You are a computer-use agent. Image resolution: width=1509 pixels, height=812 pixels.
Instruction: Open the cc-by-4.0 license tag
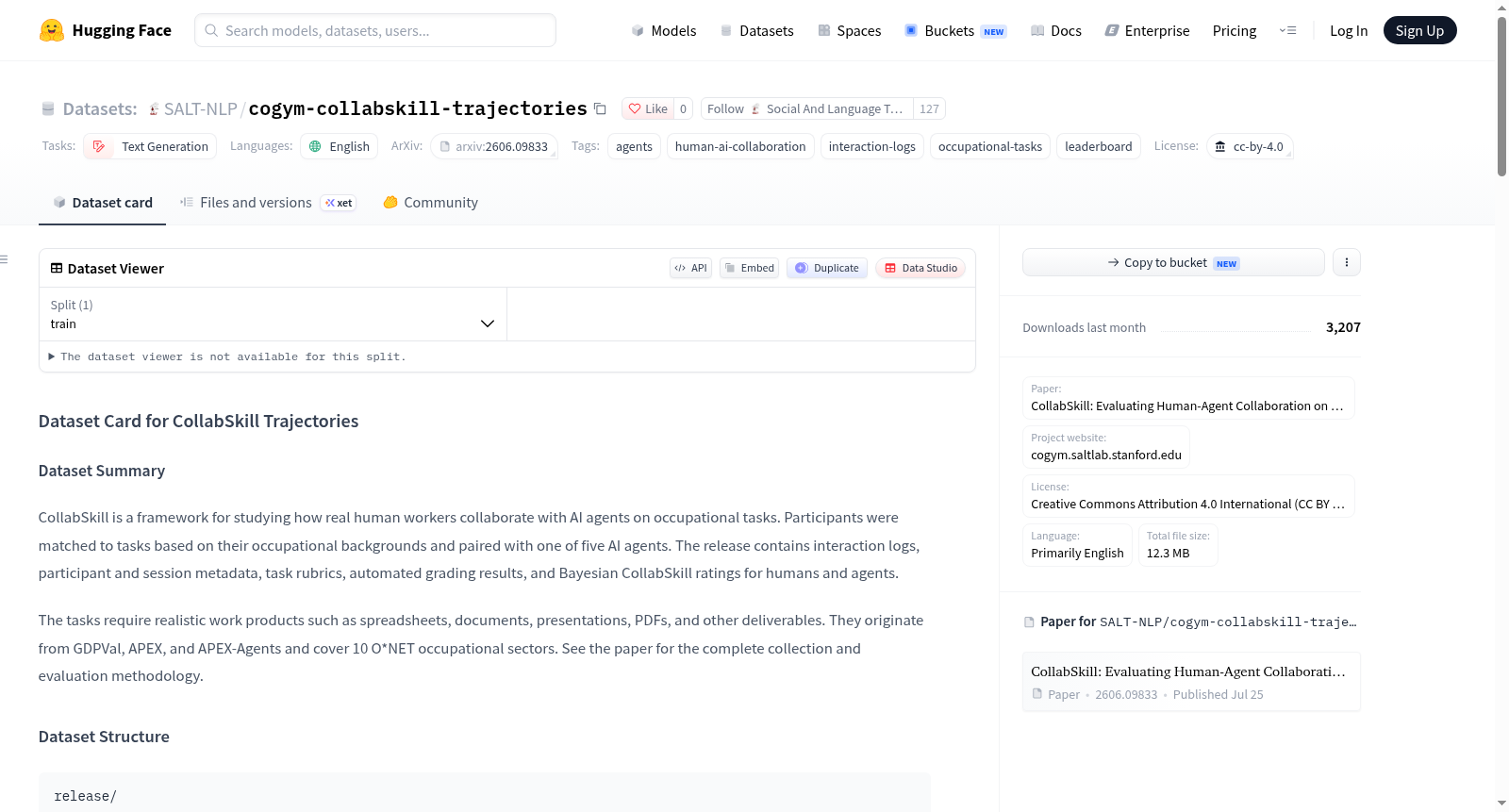[x=1250, y=146]
